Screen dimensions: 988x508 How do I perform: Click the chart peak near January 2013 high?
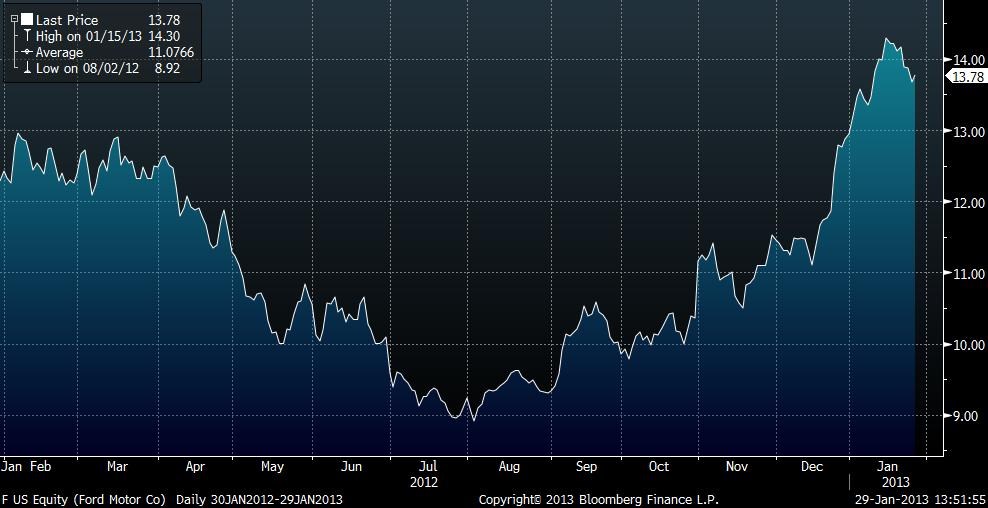[885, 39]
